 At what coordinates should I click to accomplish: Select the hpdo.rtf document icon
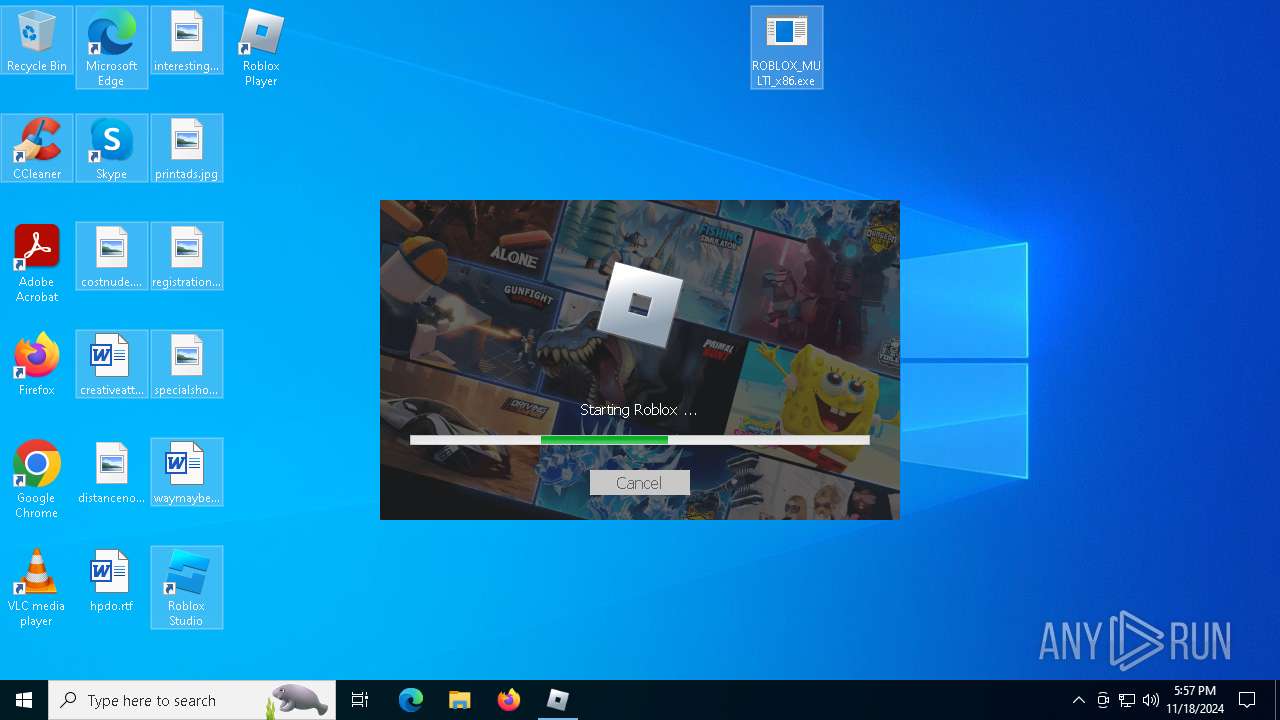click(111, 581)
